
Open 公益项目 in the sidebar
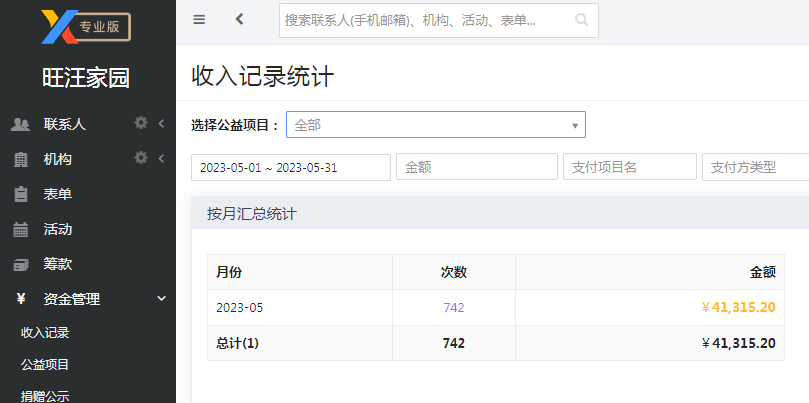(45, 365)
